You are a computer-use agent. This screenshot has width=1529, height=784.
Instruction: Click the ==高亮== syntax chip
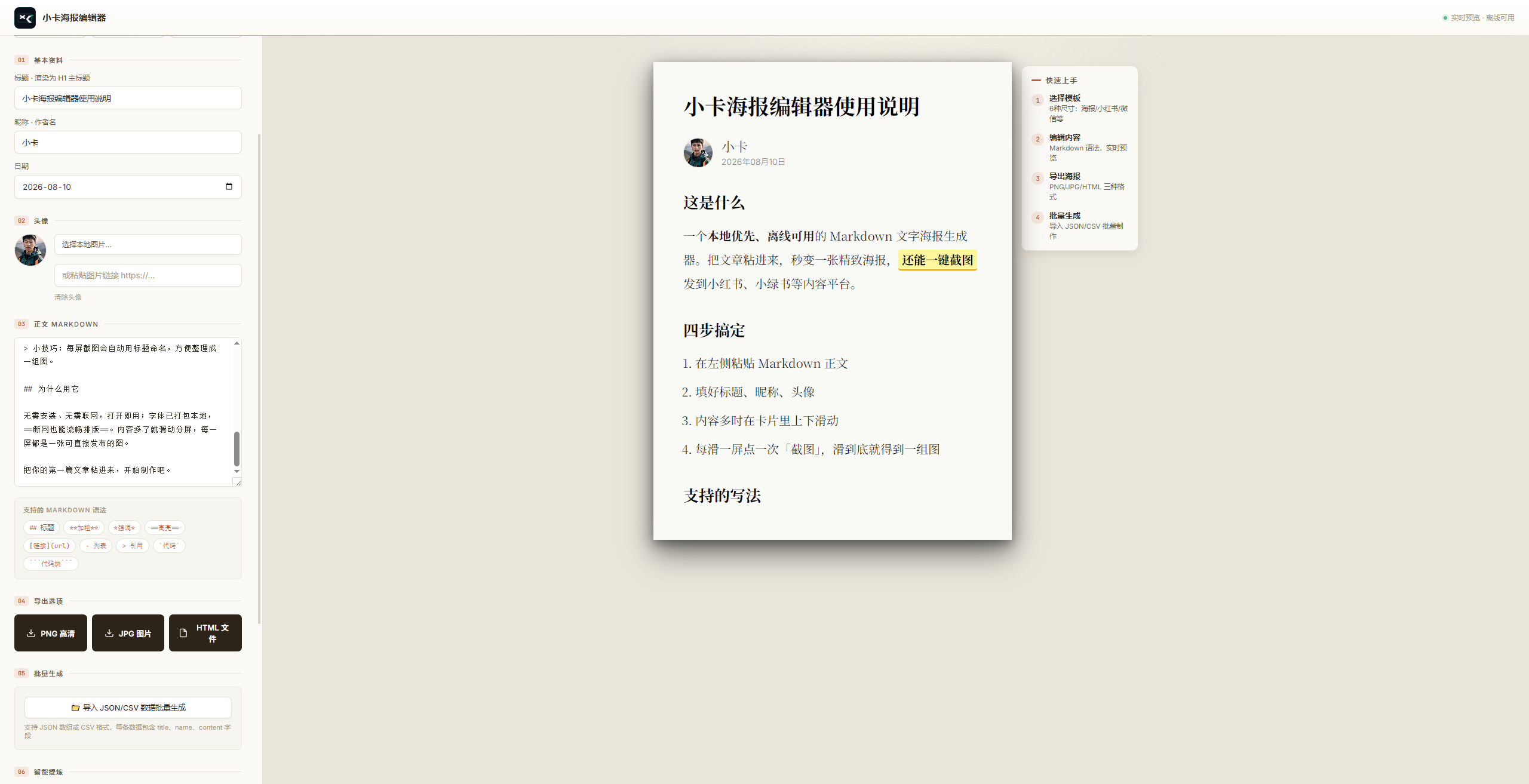[x=165, y=528]
